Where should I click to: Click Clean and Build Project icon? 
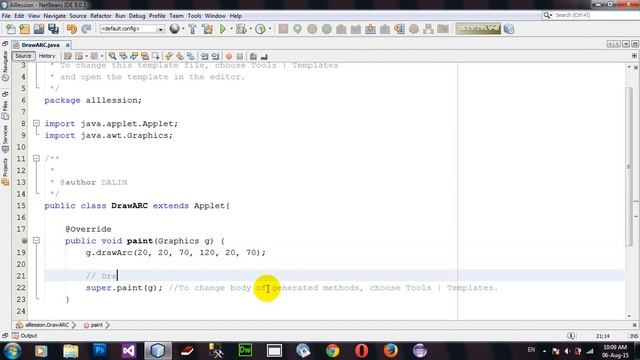(207, 29)
